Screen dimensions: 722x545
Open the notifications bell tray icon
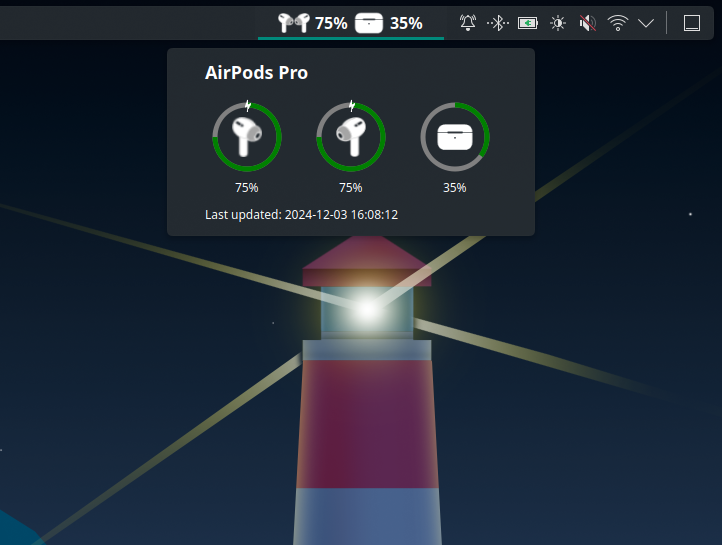[468, 23]
